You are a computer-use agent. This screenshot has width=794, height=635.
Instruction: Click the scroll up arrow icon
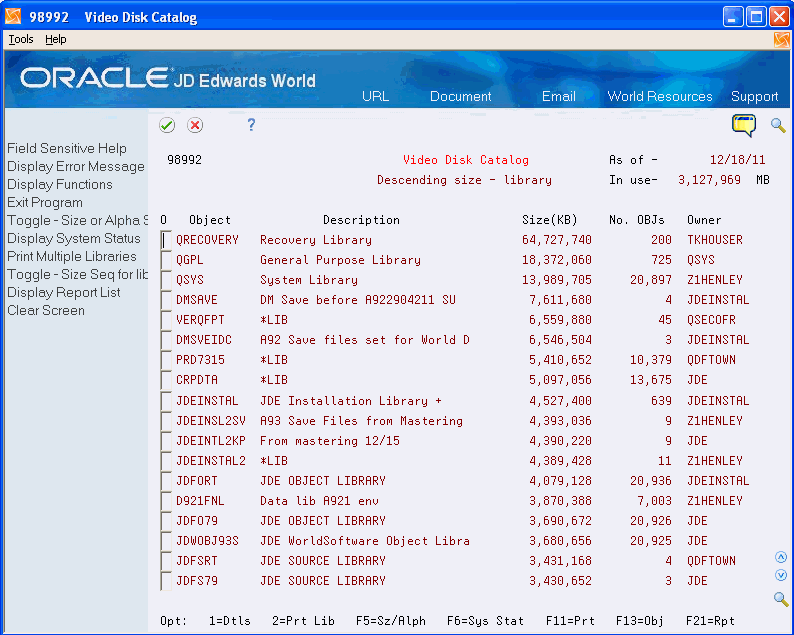781,558
